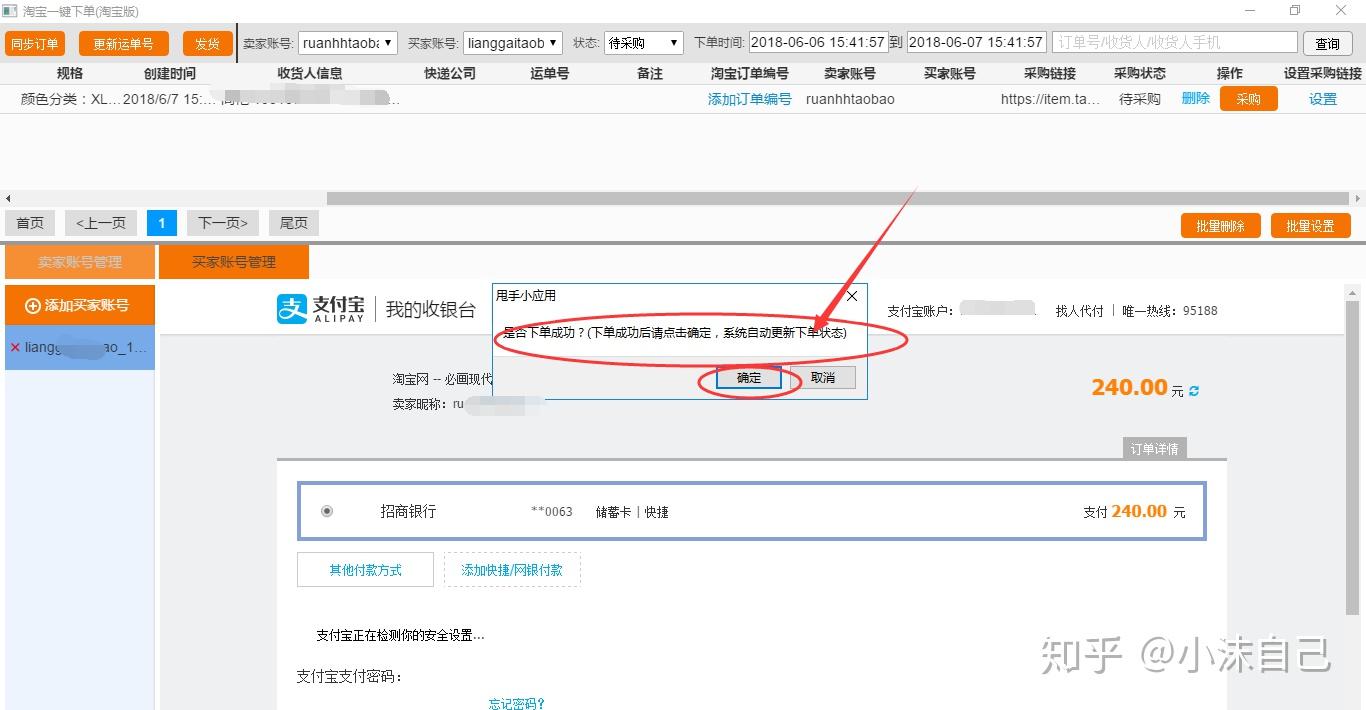The height and width of the screenshot is (710, 1366).
Task: Go to <上一页 previous page
Action: coord(101,223)
